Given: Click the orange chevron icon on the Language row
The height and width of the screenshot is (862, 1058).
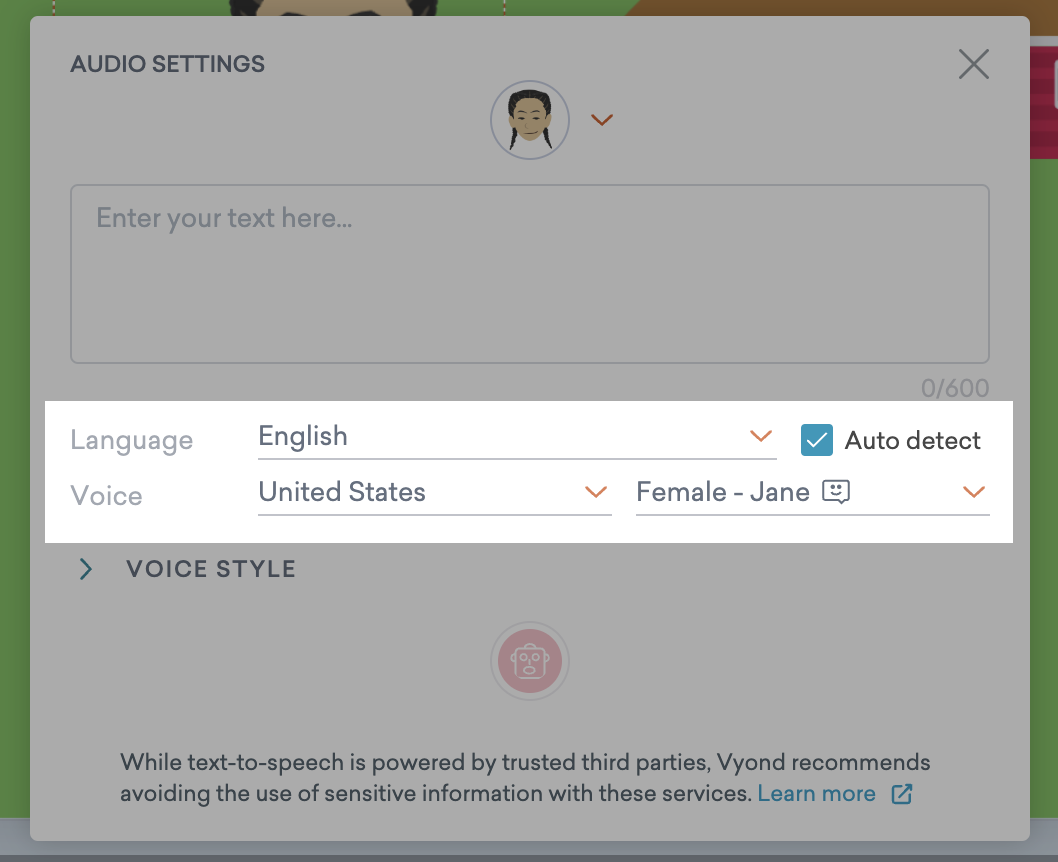Looking at the screenshot, I should coord(761,437).
